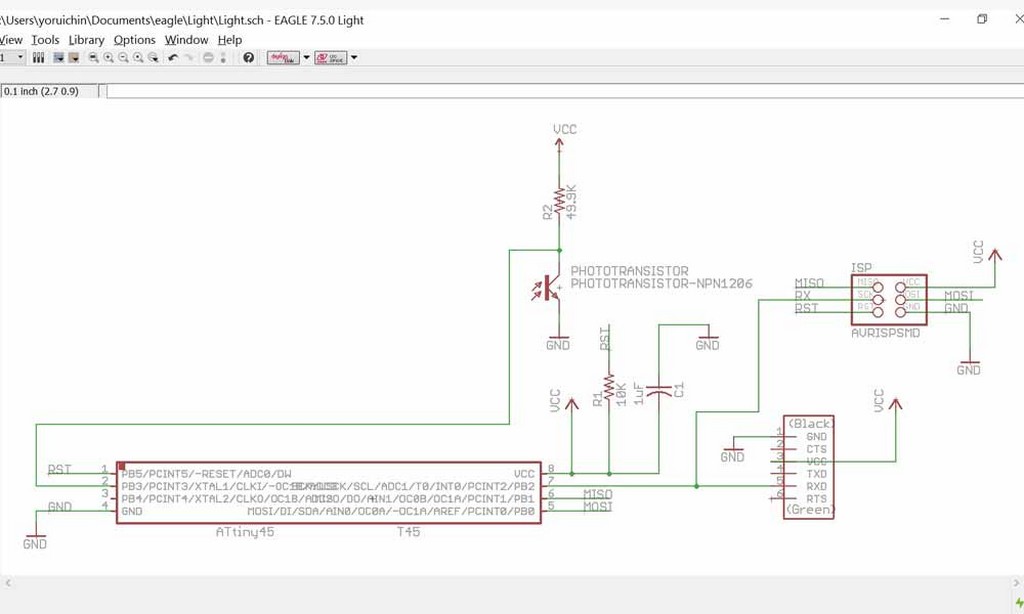Undo the last action with curved arrow
Image resolution: width=1024 pixels, height=614 pixels.
(x=173, y=57)
